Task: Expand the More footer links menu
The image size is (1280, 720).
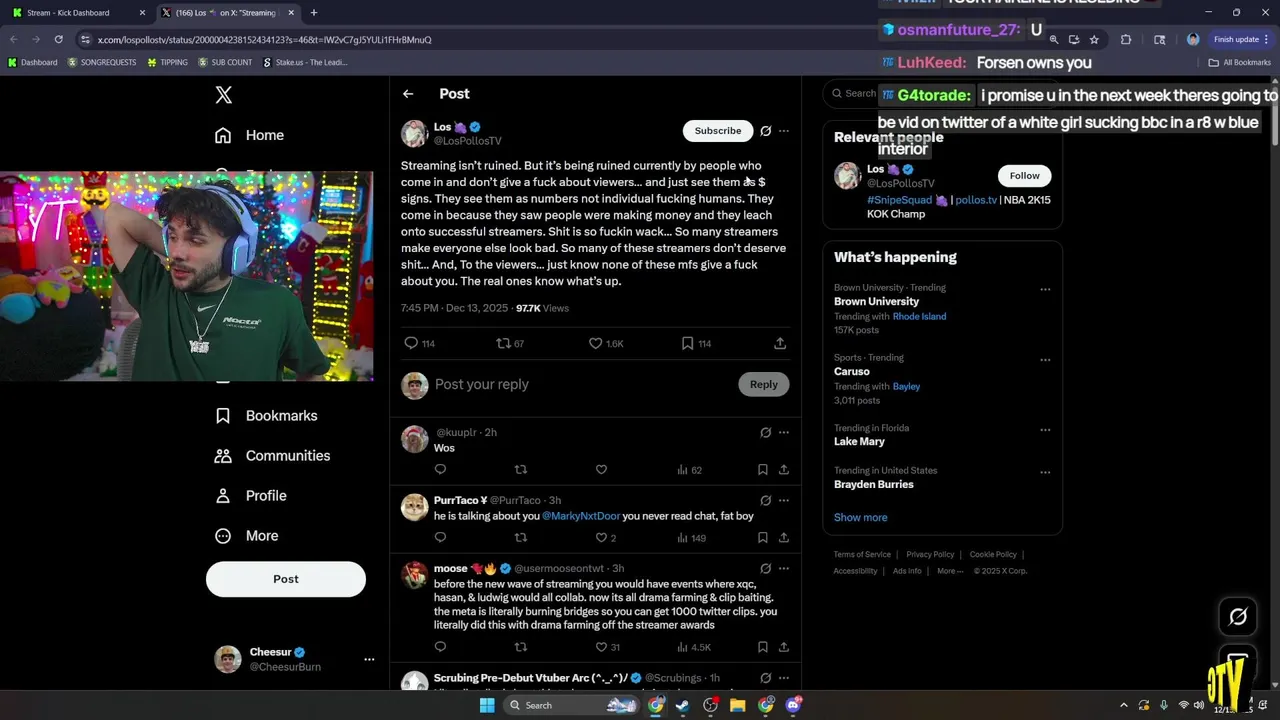Action: click(x=950, y=571)
